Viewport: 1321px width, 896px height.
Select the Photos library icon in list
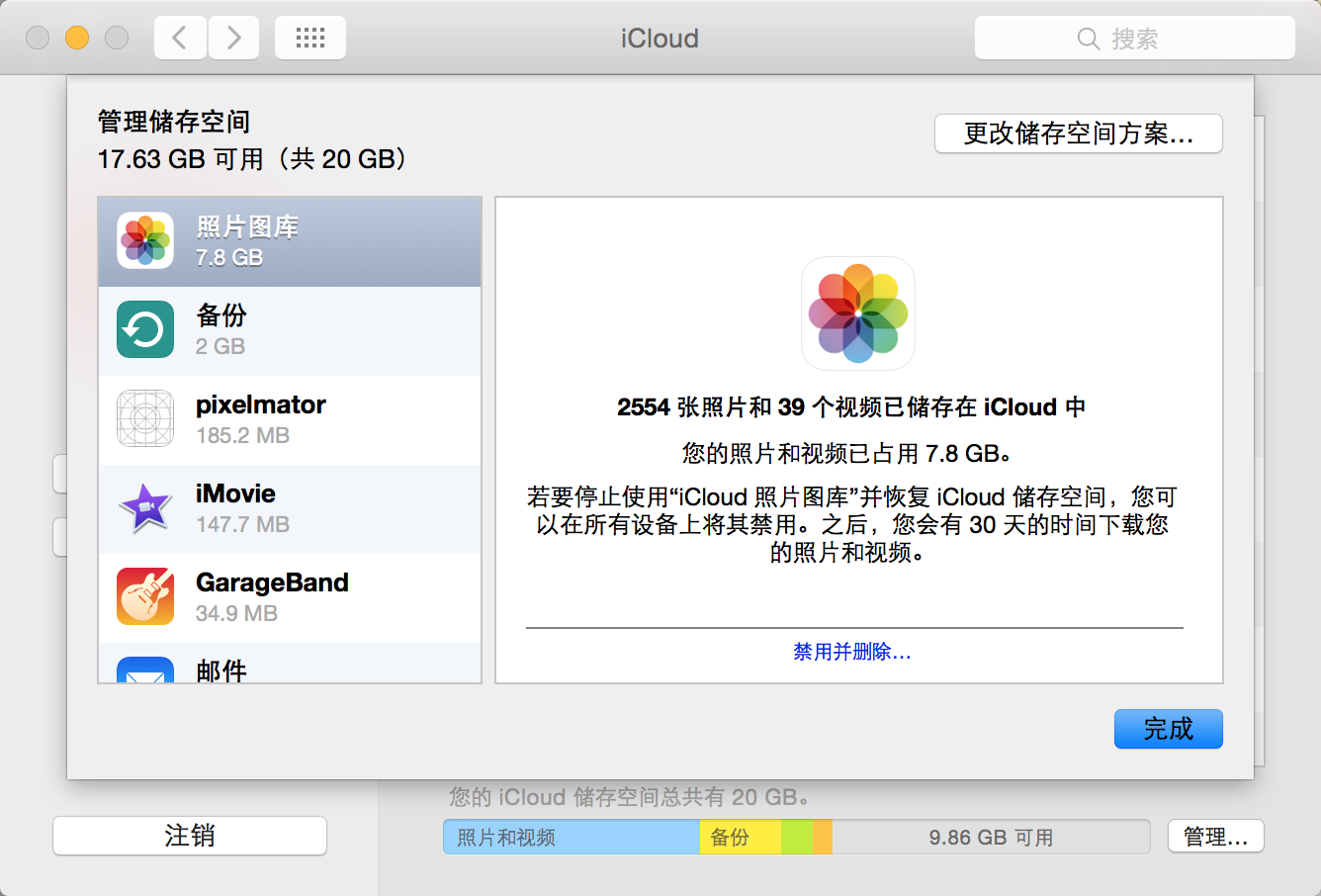145,241
